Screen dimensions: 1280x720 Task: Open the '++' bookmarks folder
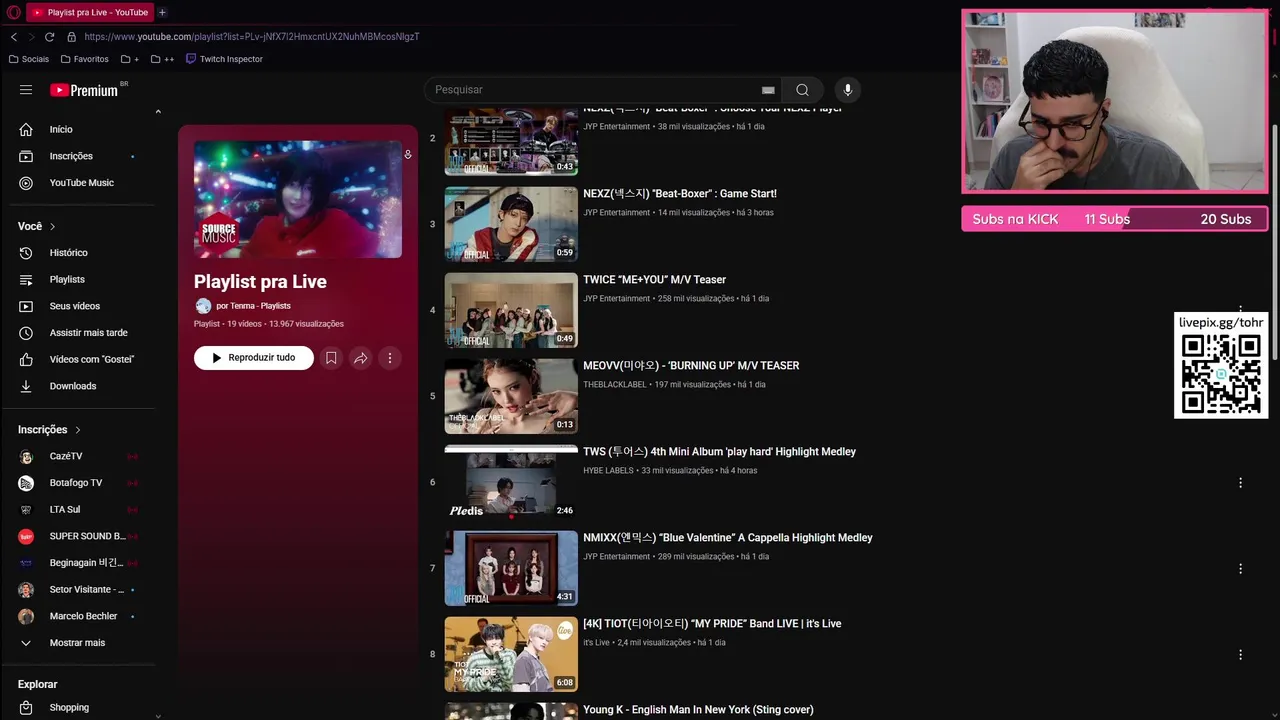coord(163,59)
